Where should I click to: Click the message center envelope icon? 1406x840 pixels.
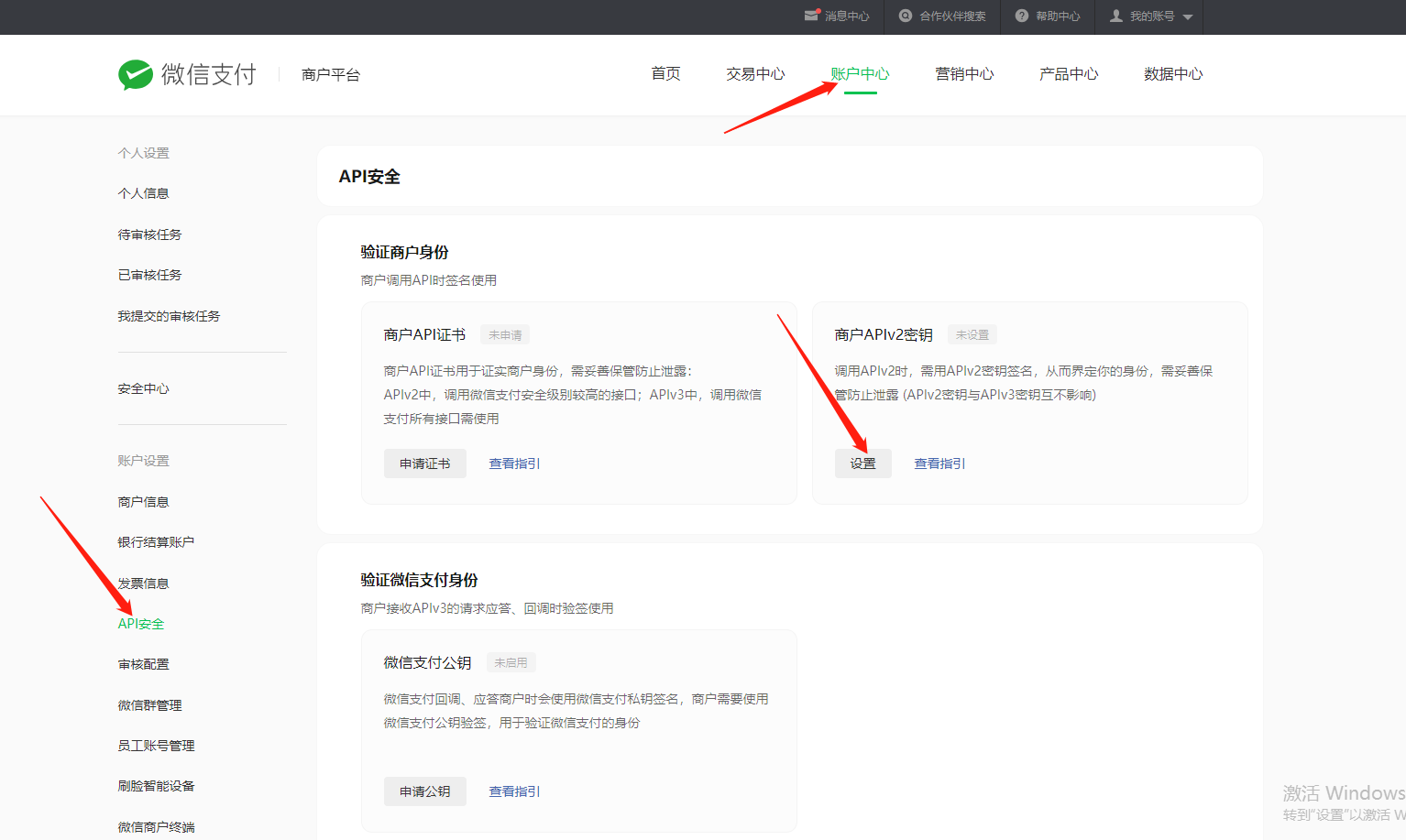tap(811, 16)
